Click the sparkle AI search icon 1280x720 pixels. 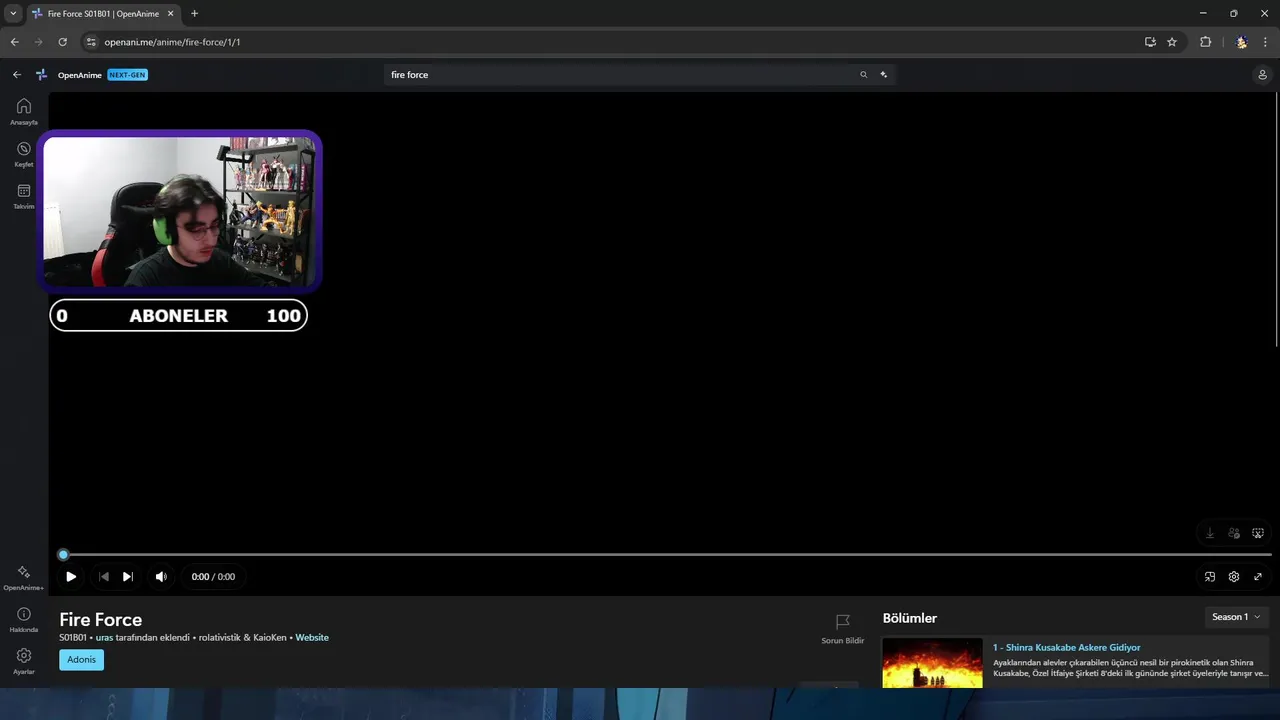(x=884, y=75)
